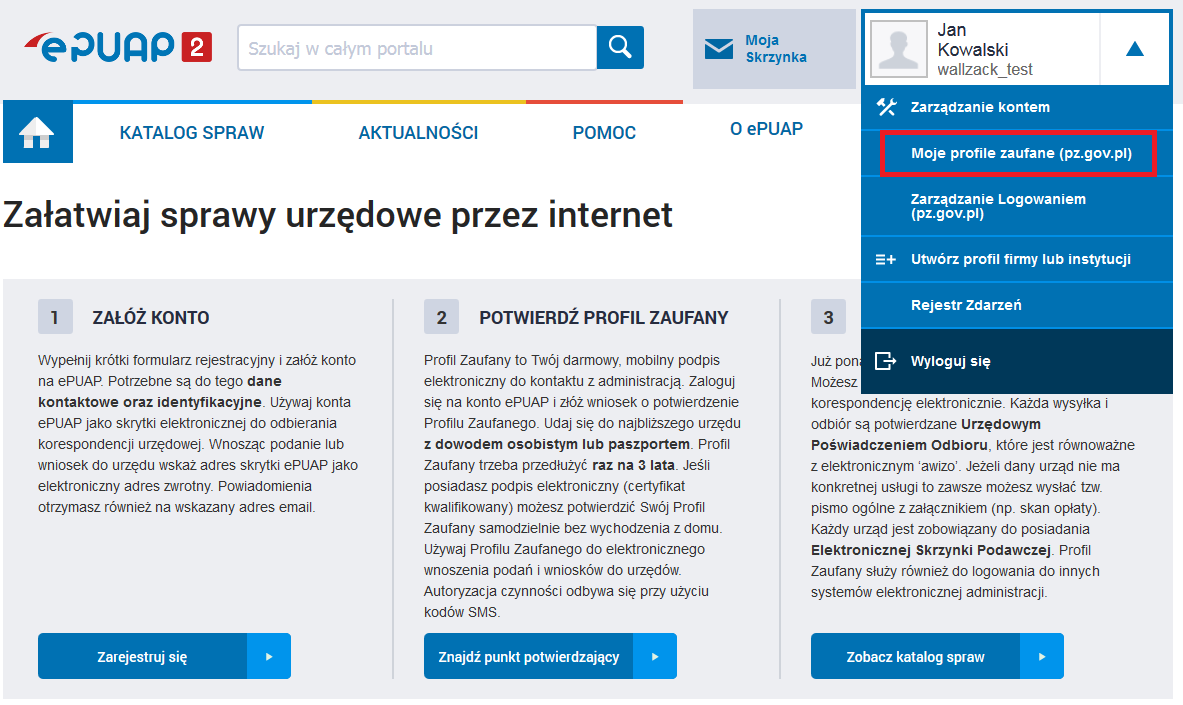Screen dimensions: 1183x705
Task: Switch to the AKTUALNOŚCI tab
Action: 418,133
